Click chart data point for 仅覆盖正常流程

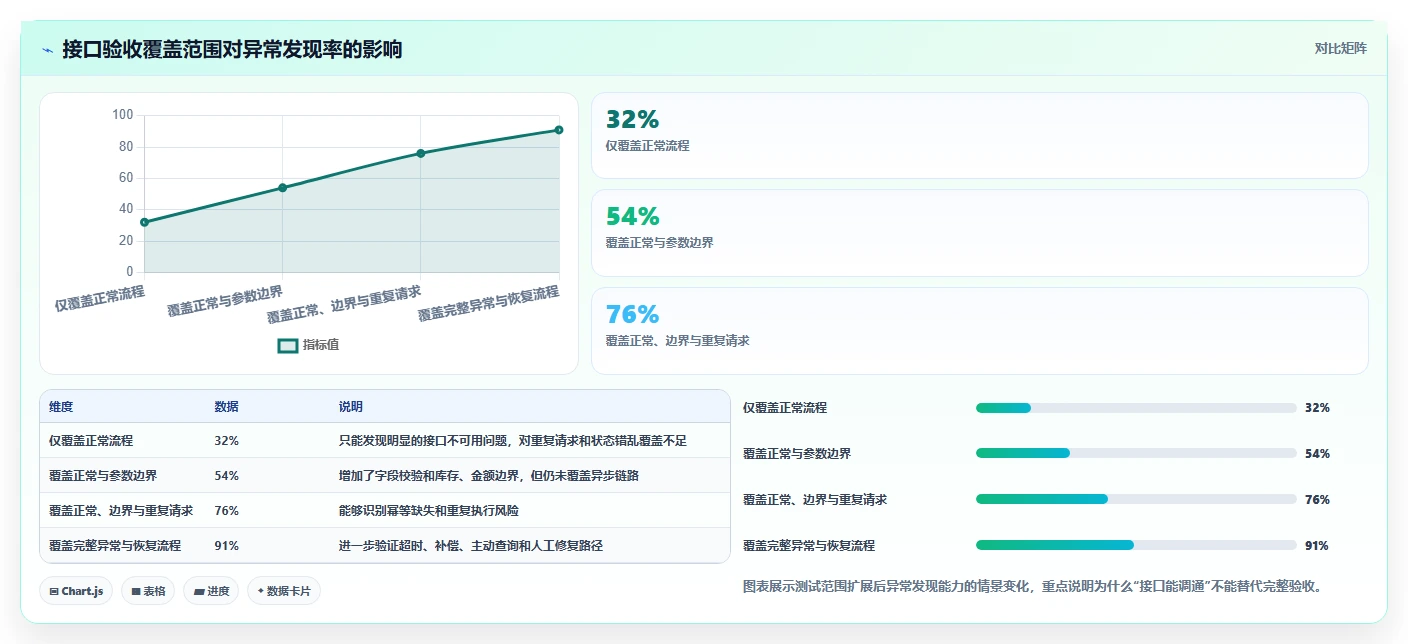pyautogui.click(x=144, y=222)
